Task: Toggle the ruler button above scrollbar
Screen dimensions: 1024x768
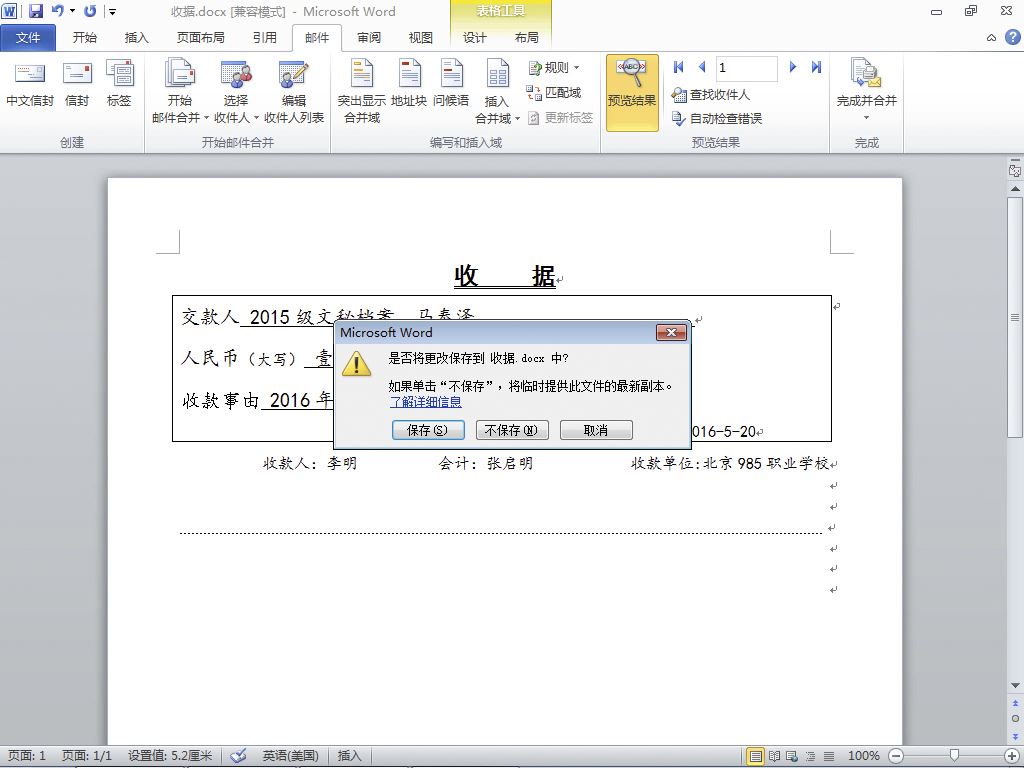Action: (1015, 171)
